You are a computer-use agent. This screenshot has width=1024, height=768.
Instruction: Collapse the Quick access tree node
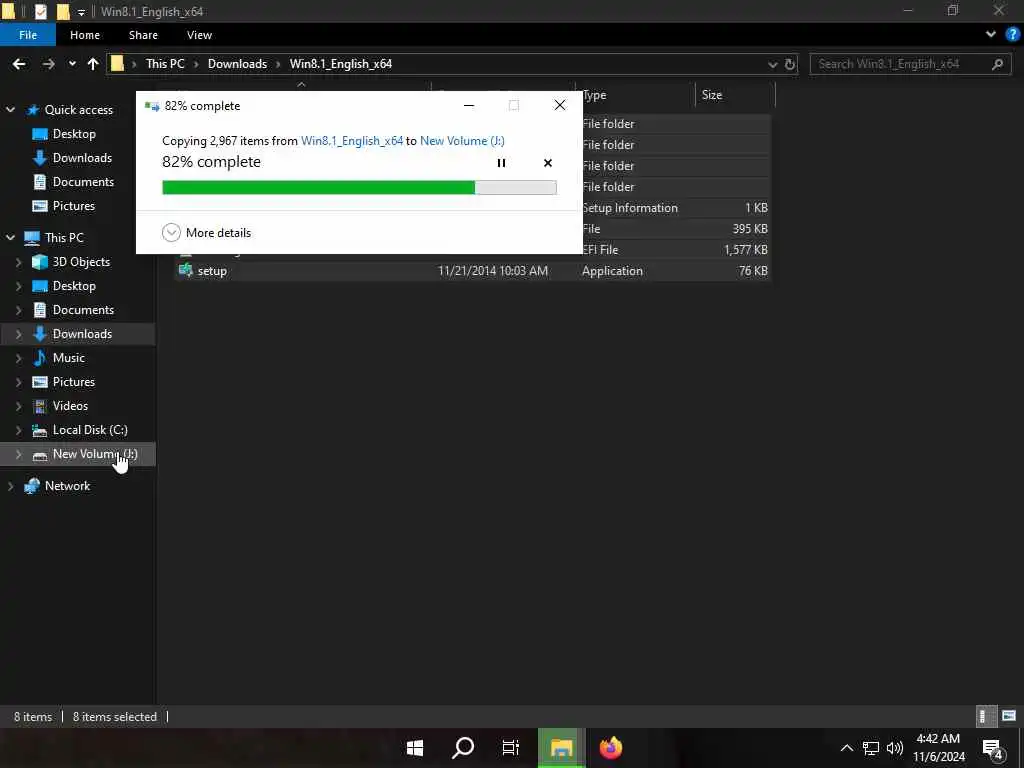click(x=10, y=110)
